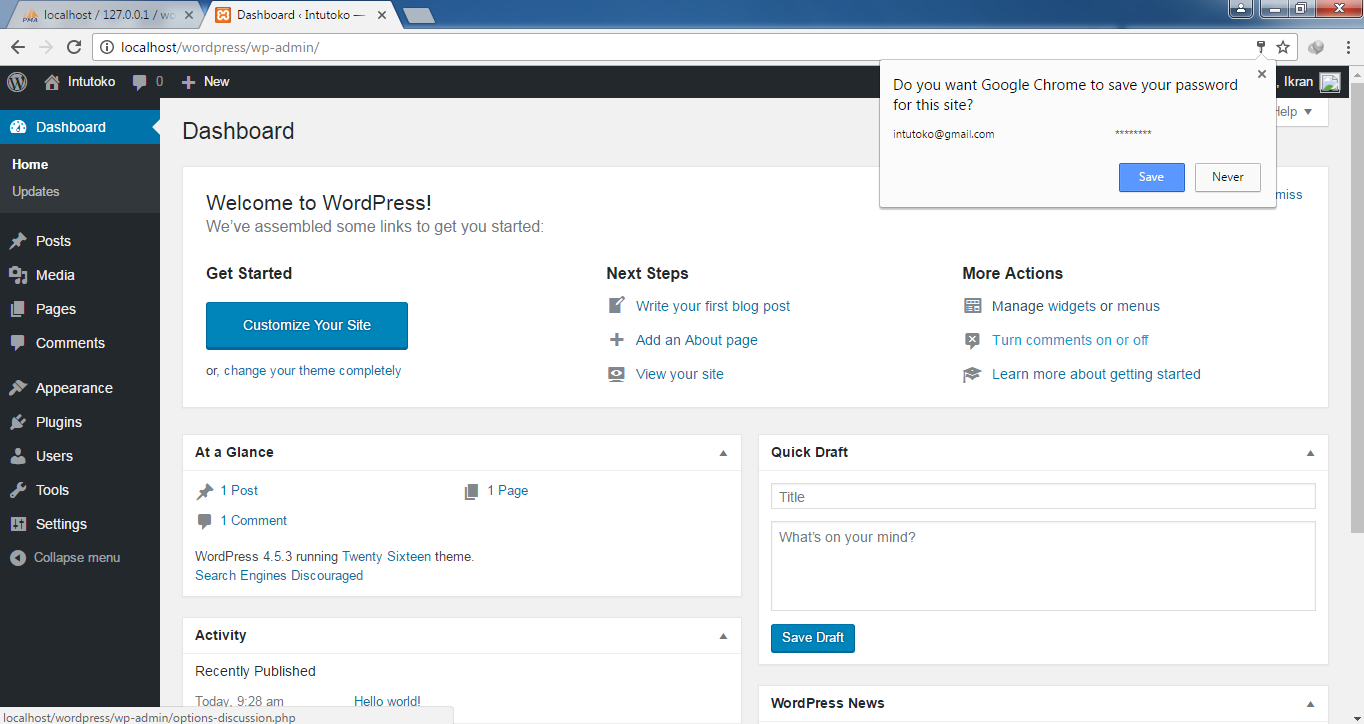This screenshot has width=1364, height=724.
Task: Open the 1 Comment link
Action: [254, 521]
